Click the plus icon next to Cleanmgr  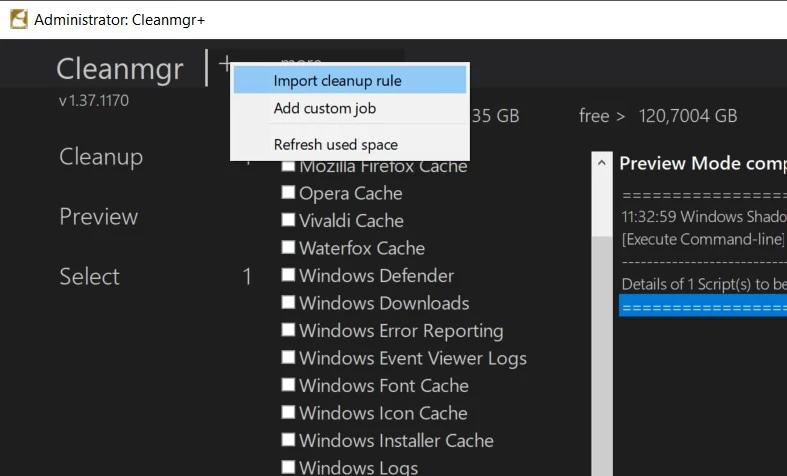(225, 64)
